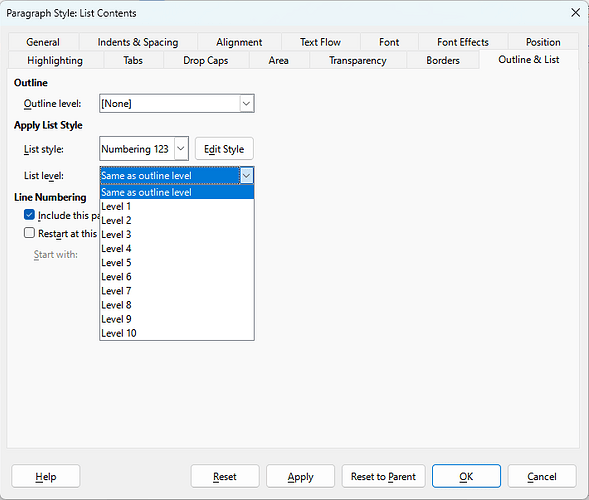589x500 pixels.
Task: Open the List style dropdown arrow
Action: [181, 149]
